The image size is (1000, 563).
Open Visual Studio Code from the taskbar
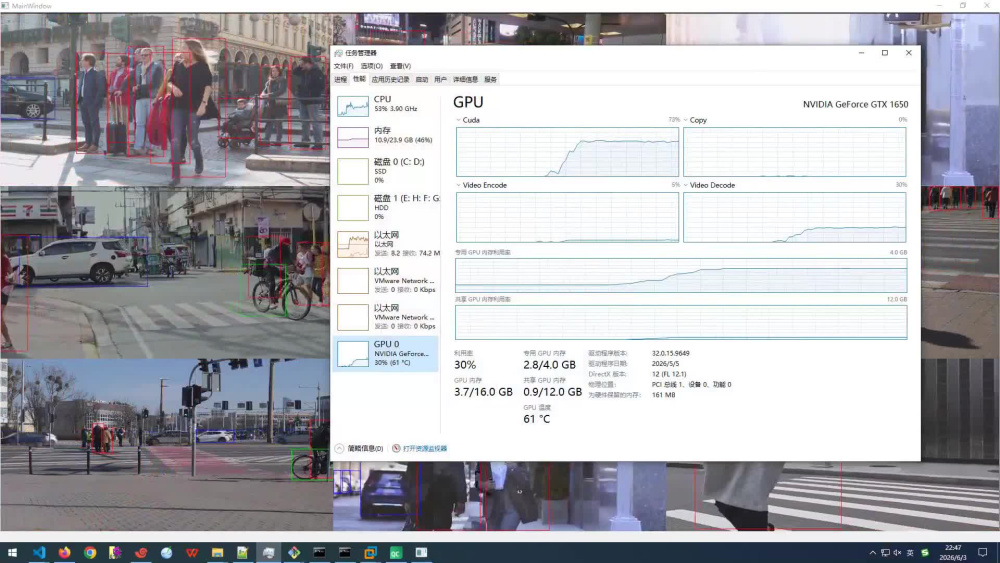pyautogui.click(x=39, y=552)
